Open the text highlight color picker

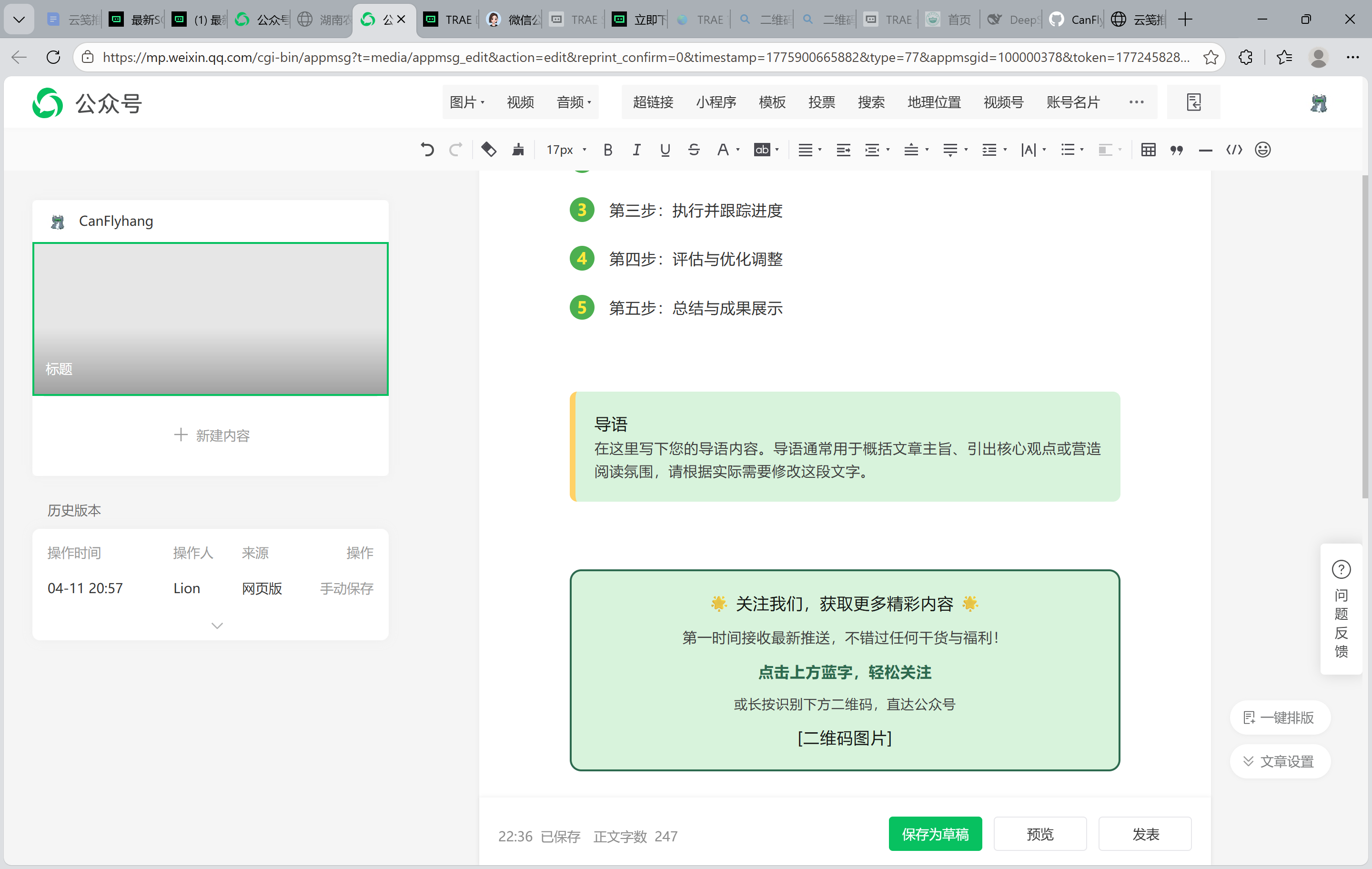click(766, 150)
